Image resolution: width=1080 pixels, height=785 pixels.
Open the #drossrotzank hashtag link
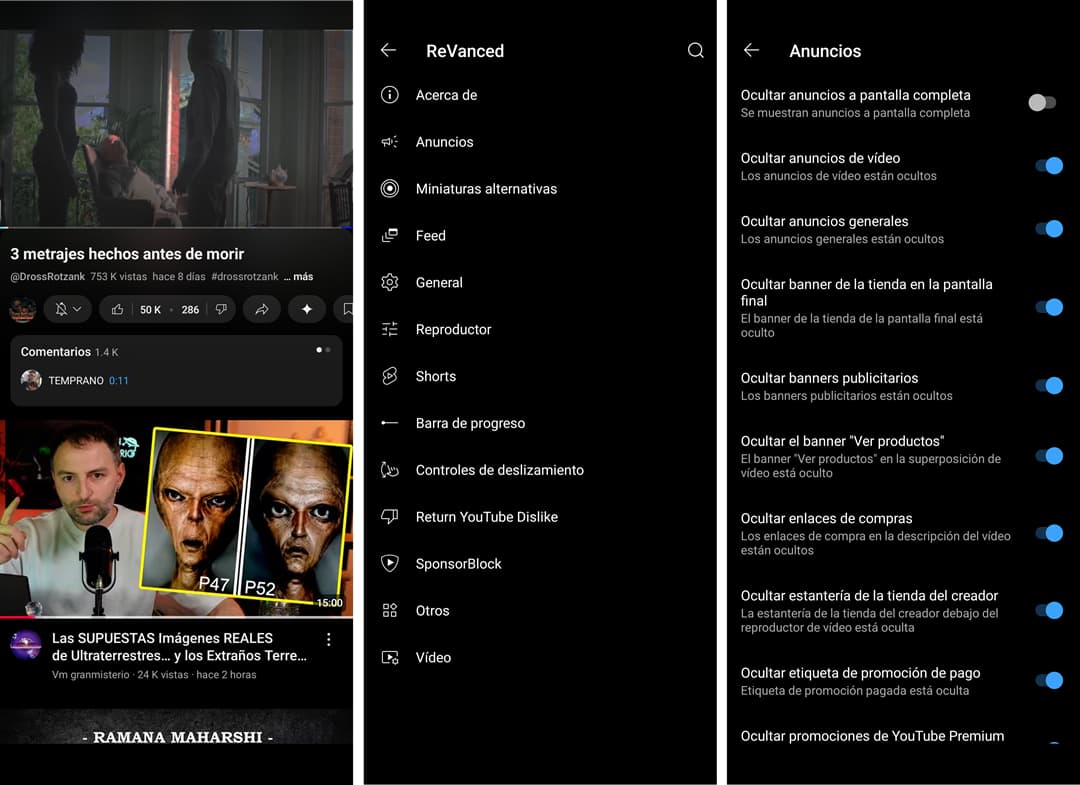coord(245,276)
